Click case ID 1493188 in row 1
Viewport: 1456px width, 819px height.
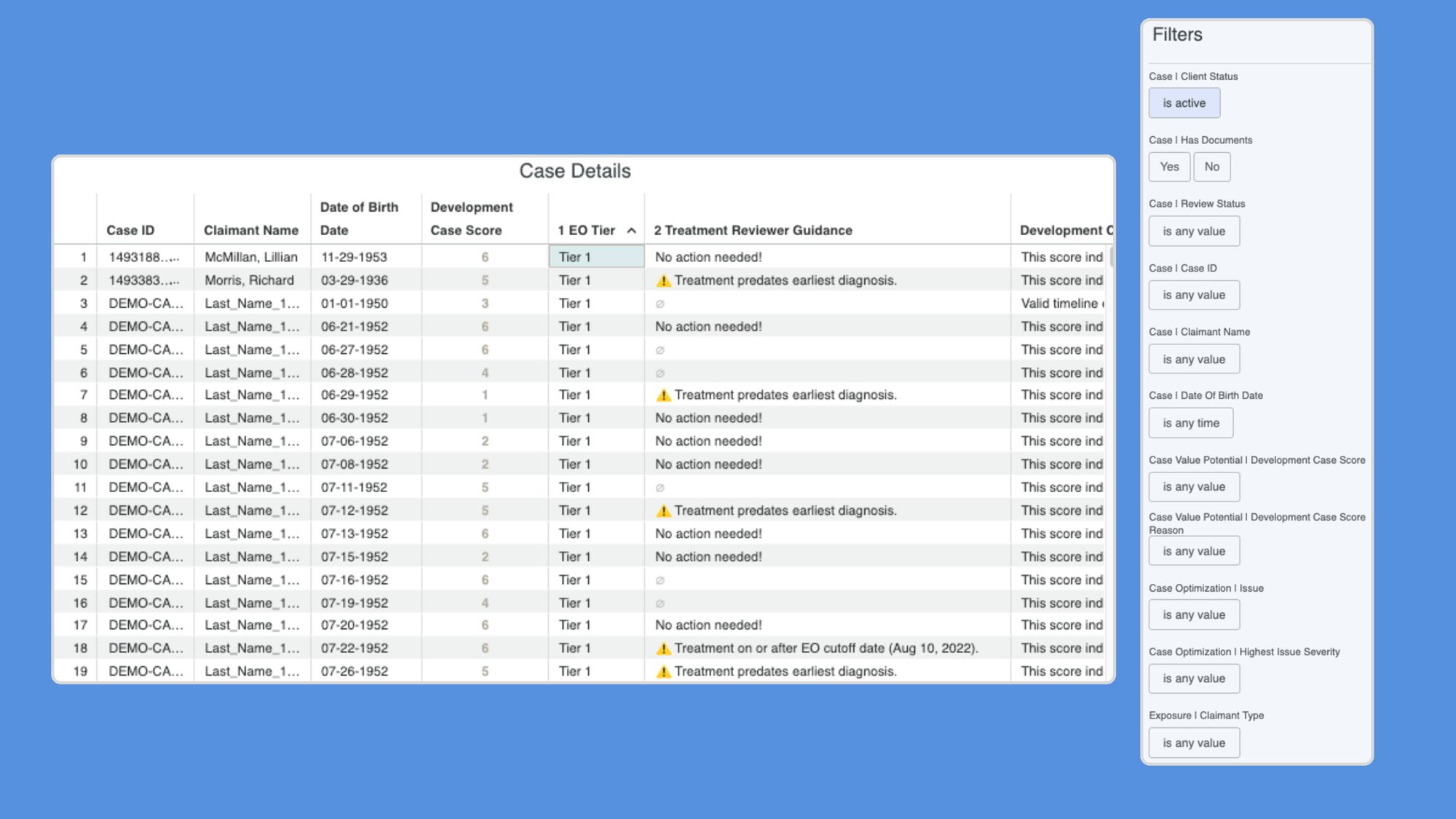[x=144, y=257]
